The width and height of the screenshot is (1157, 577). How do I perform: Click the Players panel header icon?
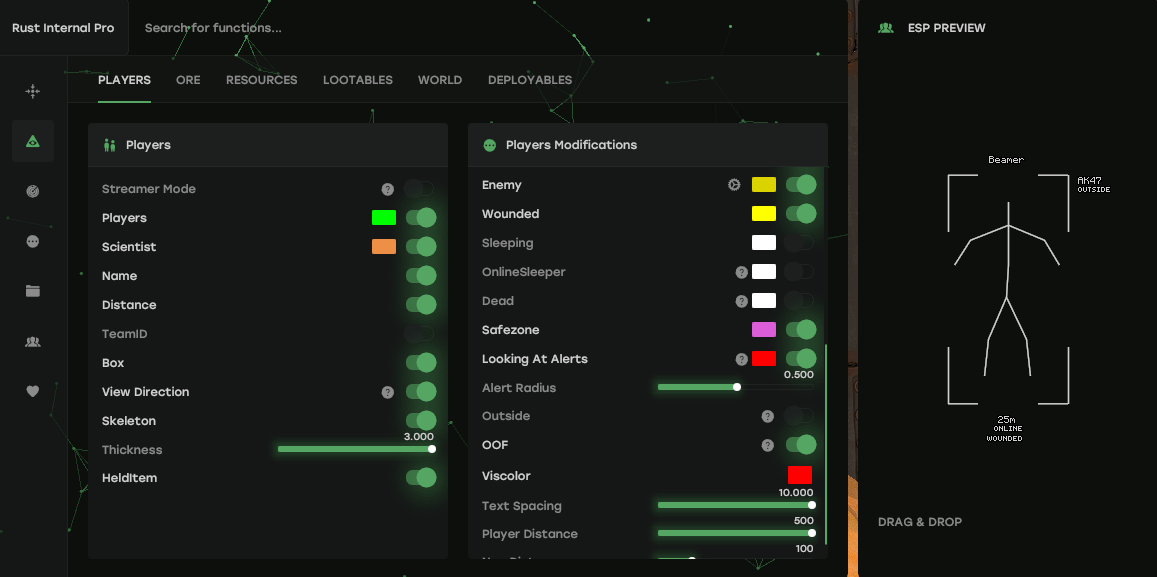(110, 145)
